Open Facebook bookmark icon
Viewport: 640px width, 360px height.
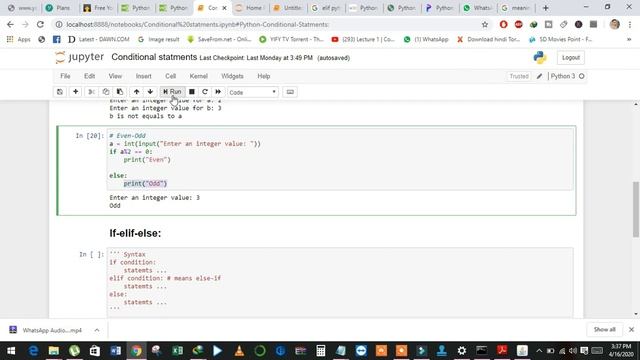point(56,40)
